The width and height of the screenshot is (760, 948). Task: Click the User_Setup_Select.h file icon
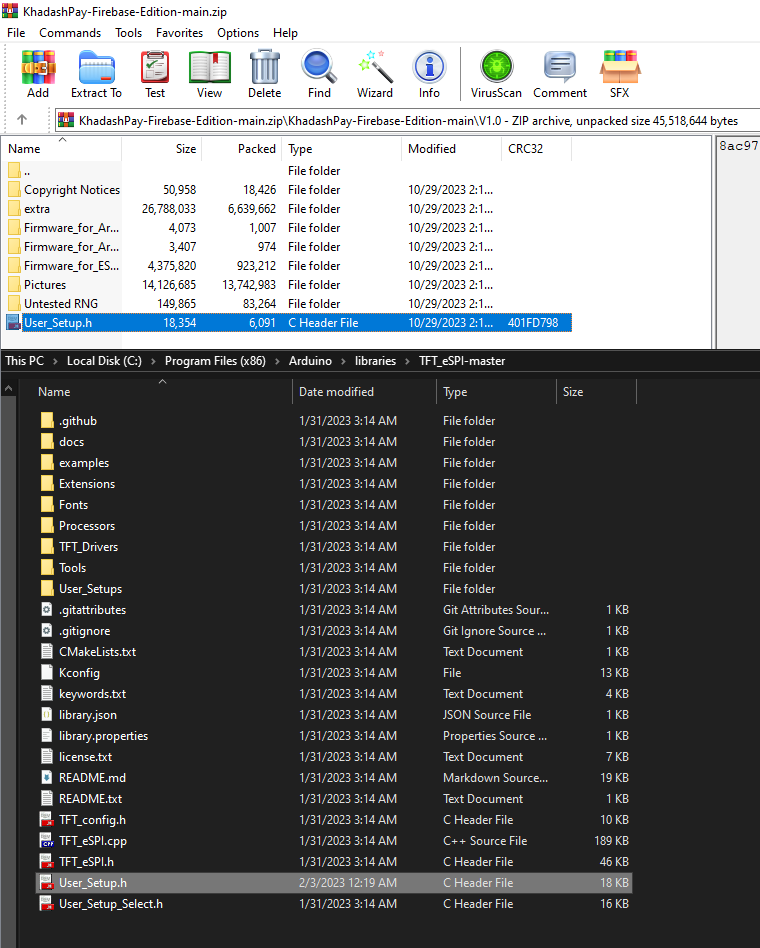[x=47, y=903]
